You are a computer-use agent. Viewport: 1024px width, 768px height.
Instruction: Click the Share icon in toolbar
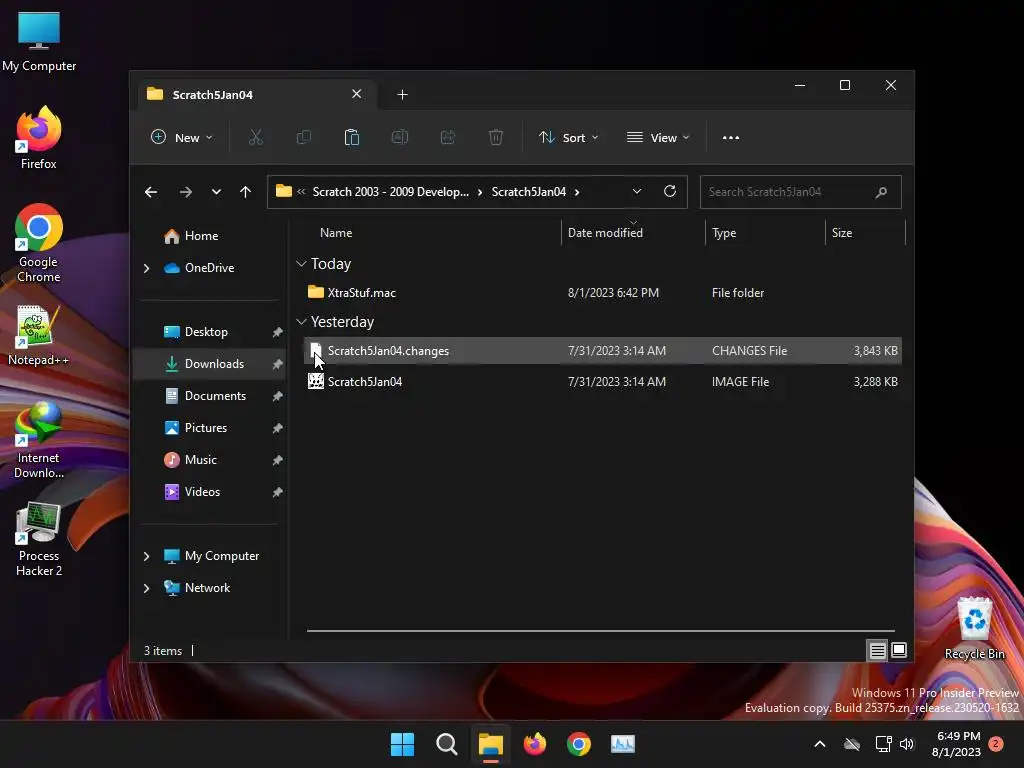pos(448,137)
